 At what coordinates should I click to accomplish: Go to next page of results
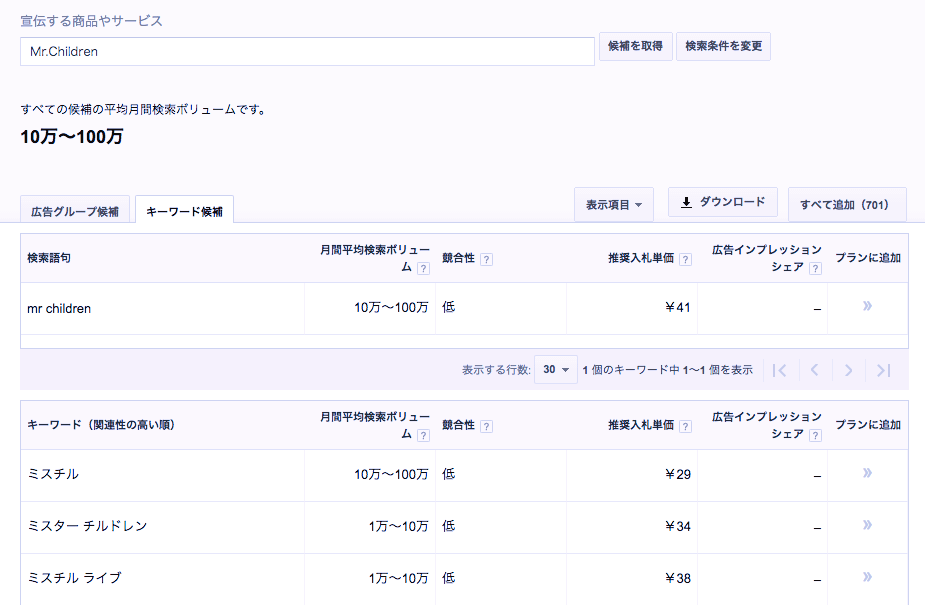(x=848, y=370)
